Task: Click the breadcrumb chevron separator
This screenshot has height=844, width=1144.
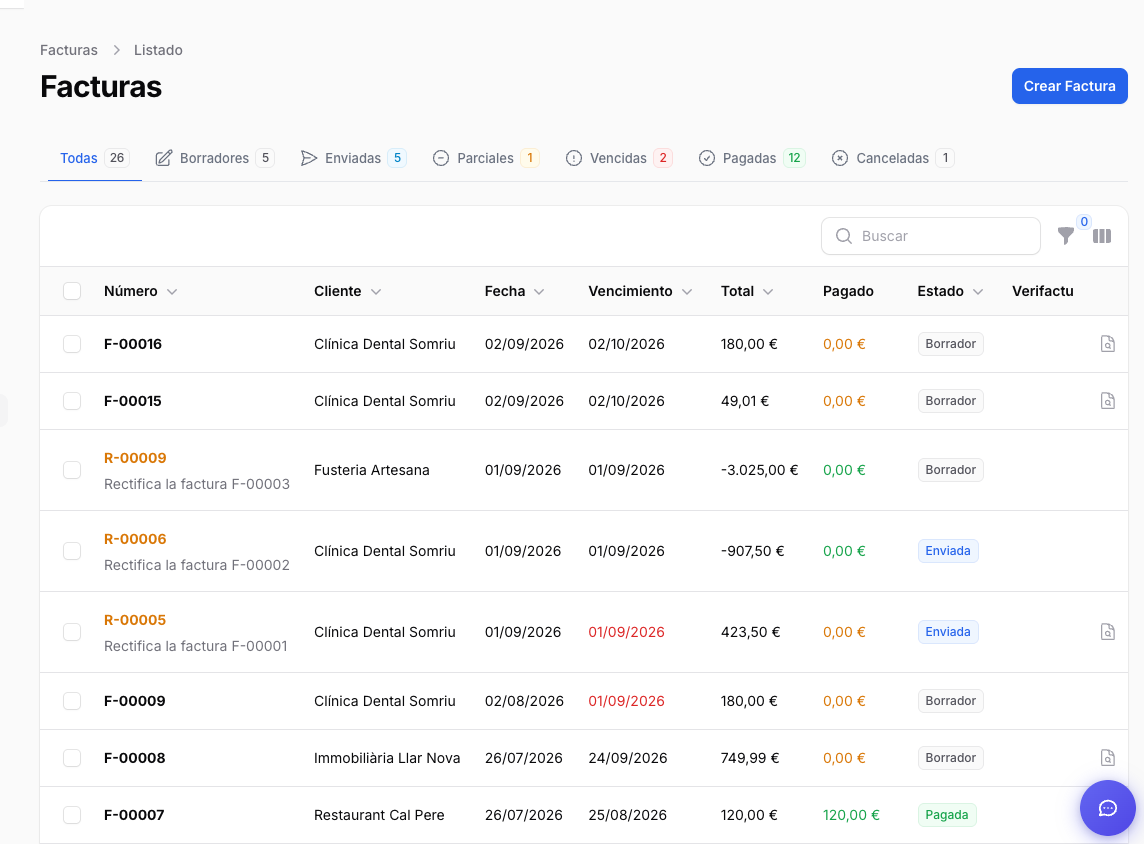Action: tap(116, 50)
